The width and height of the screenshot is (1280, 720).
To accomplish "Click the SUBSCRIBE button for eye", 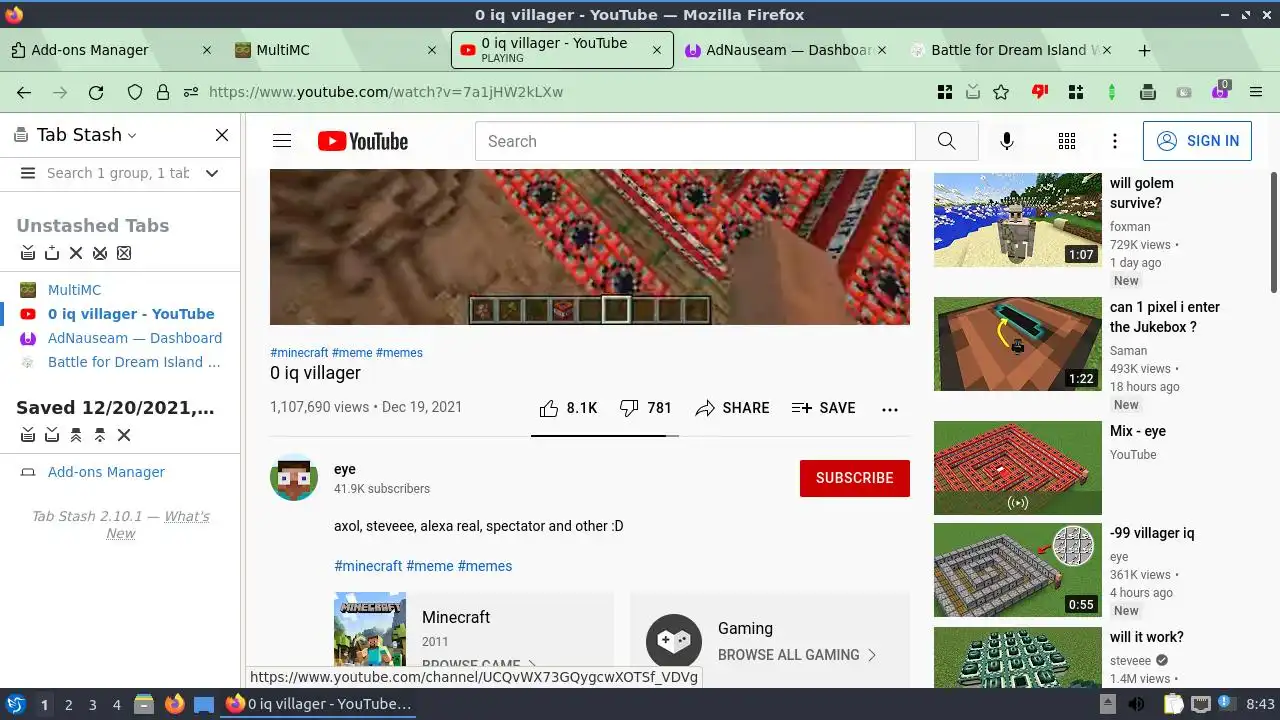I will (x=855, y=478).
